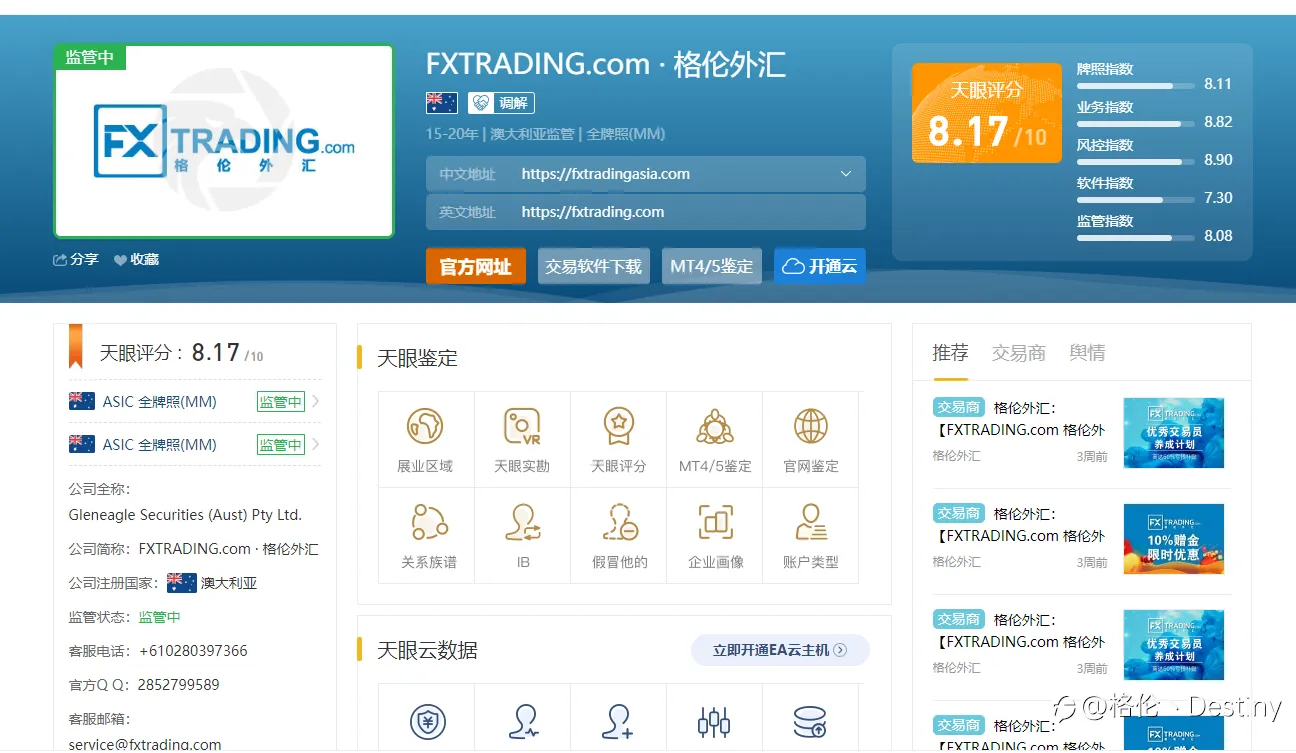Click the 风控指数 progress bar
The image size is (1296, 753).
coord(1136,162)
